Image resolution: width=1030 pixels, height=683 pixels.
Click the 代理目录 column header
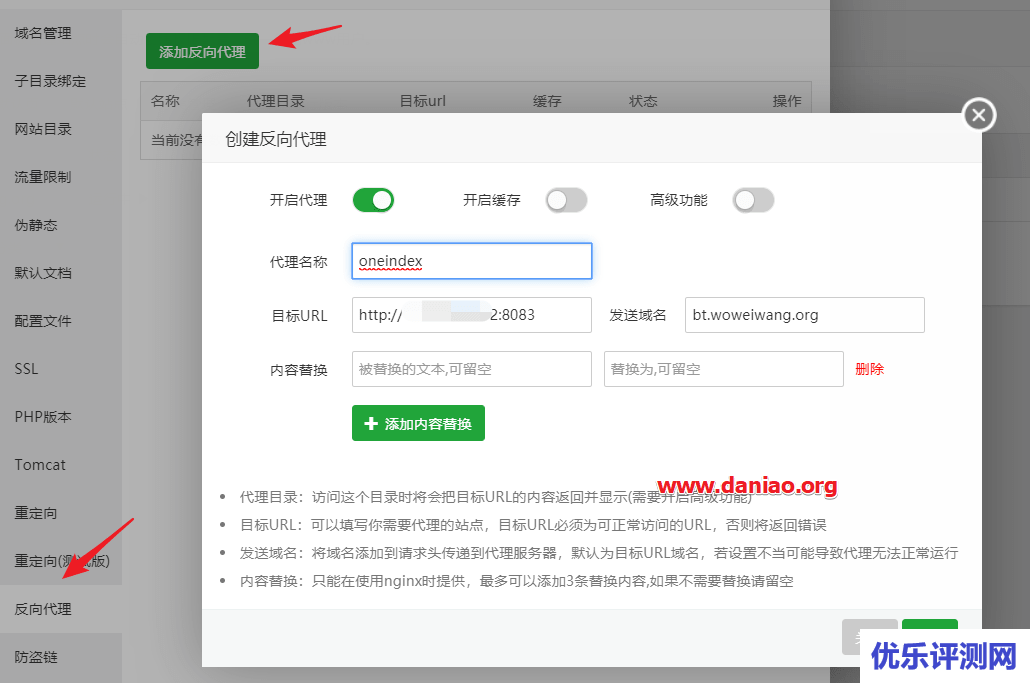[x=275, y=100]
